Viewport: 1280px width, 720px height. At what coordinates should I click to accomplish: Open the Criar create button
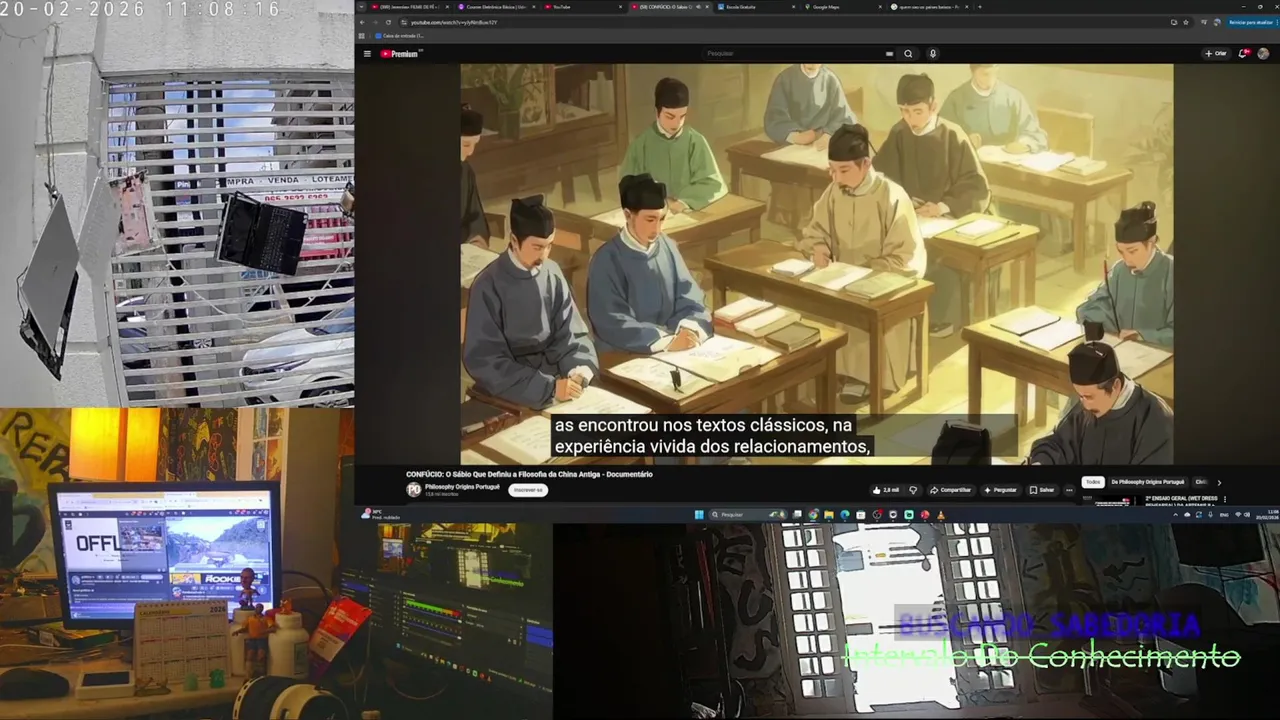pyautogui.click(x=1216, y=54)
